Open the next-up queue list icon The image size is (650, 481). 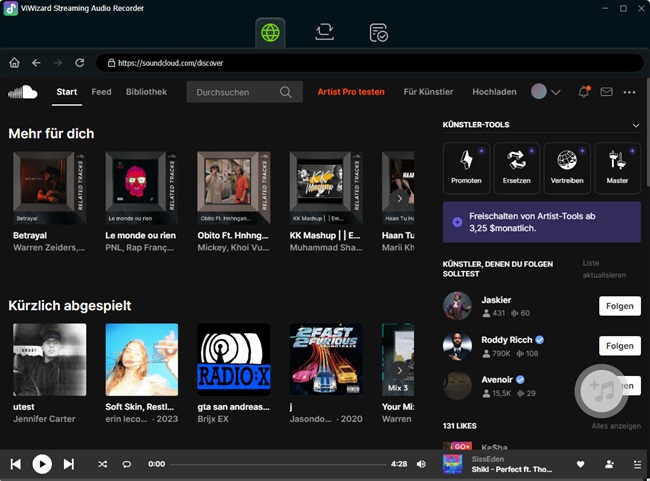[638, 464]
